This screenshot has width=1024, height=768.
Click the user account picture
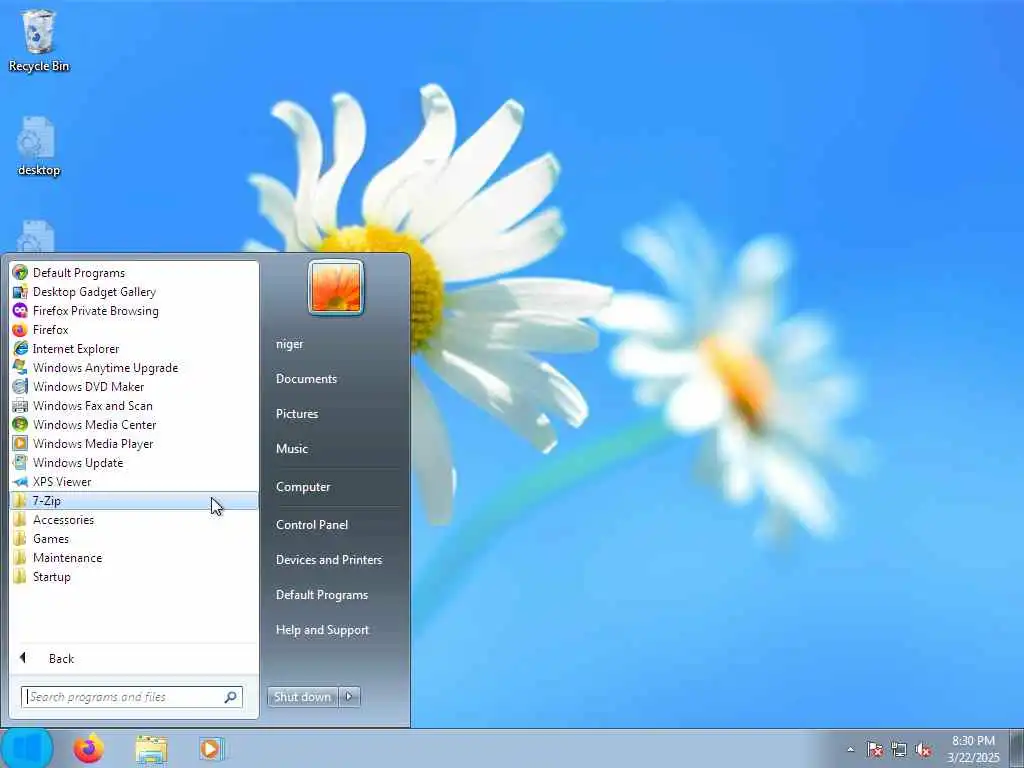[336, 287]
